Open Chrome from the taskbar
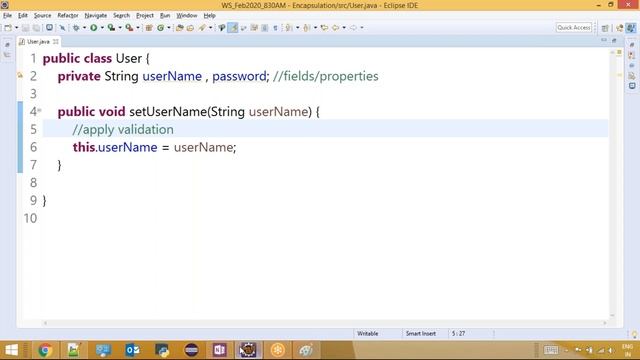 pyautogui.click(x=45, y=350)
